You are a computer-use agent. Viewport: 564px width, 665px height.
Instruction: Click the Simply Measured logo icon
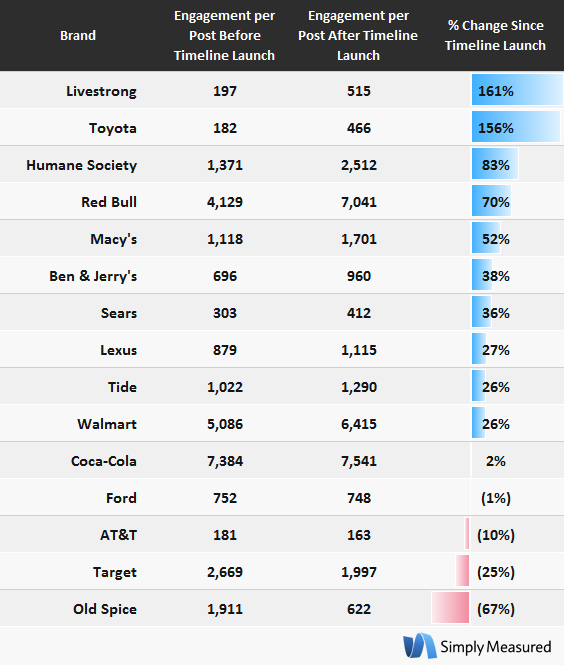419,646
